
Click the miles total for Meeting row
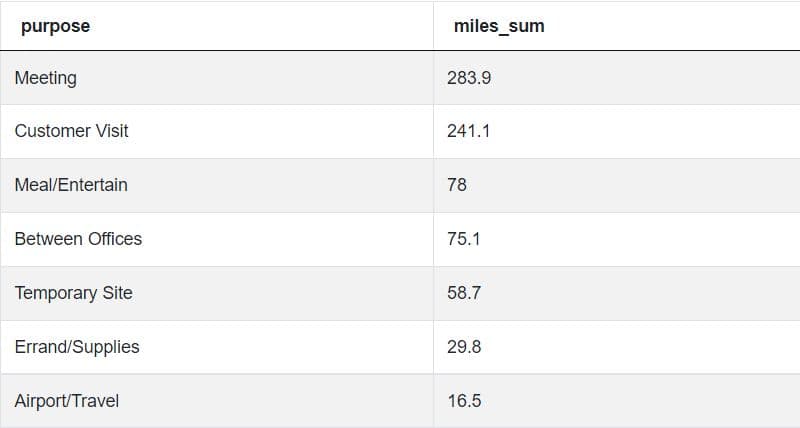[x=469, y=77]
